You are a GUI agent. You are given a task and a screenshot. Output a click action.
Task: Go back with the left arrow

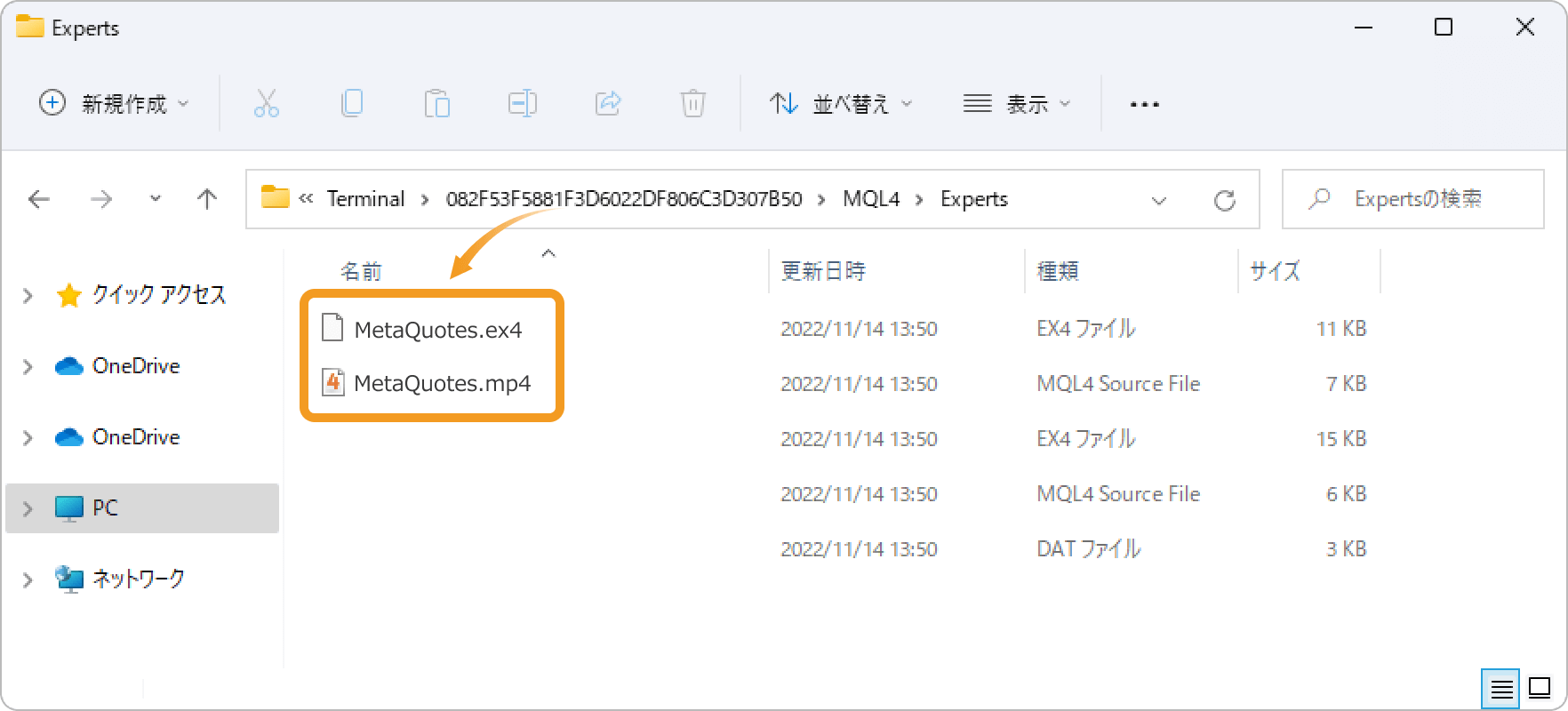coord(39,199)
